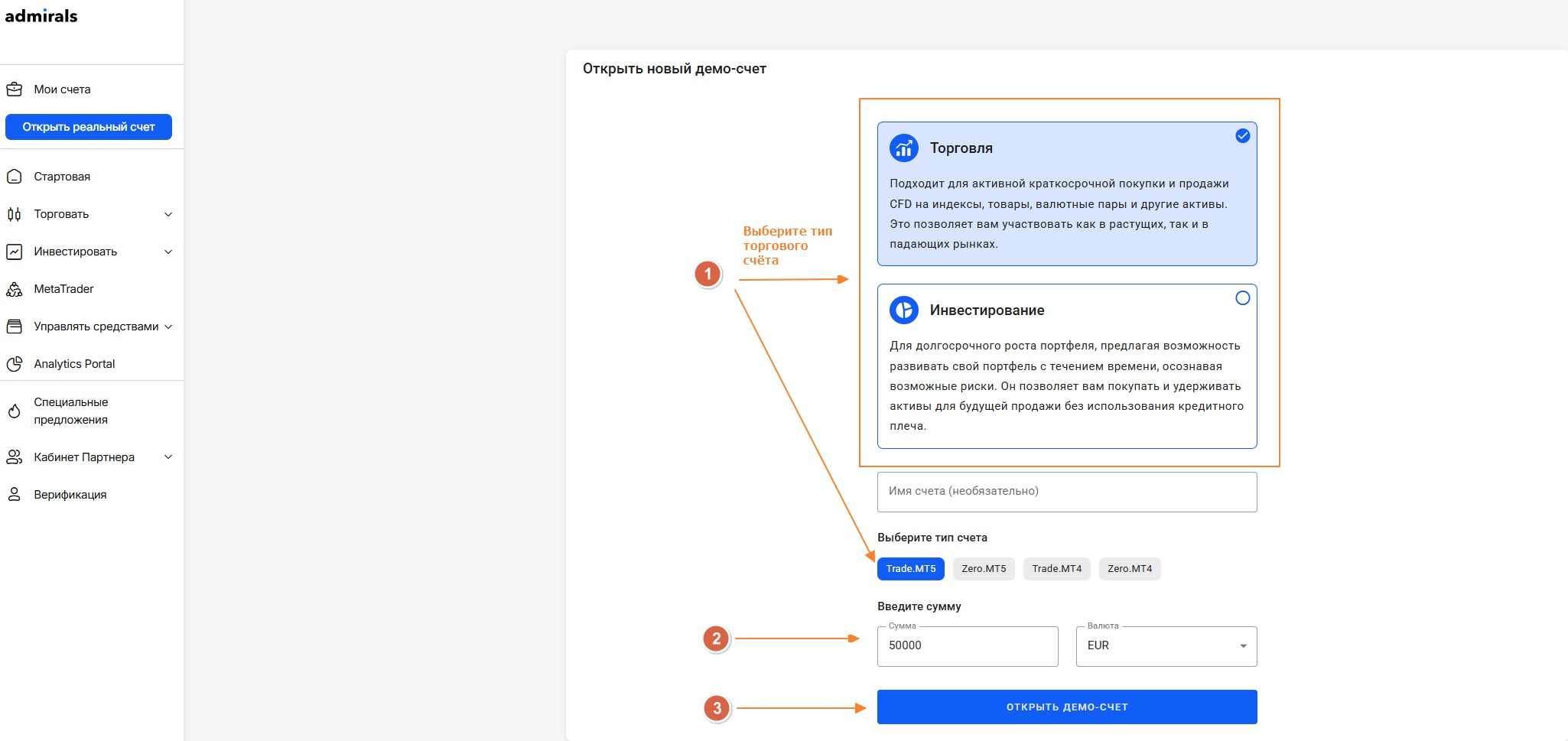Click the MetaTrader sidebar icon

pyautogui.click(x=14, y=289)
